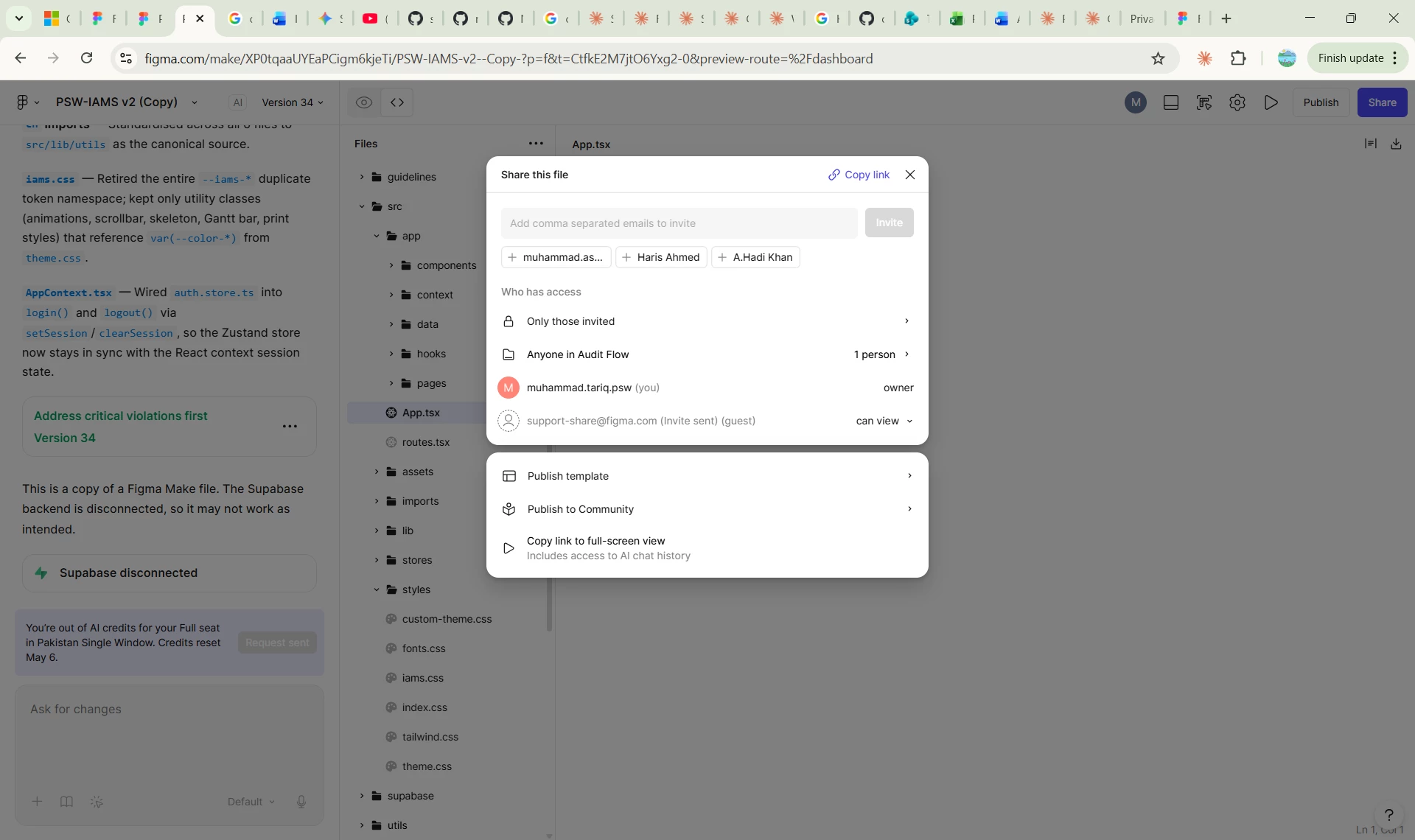Click the plus attach icon in chat
Screen dimensions: 1415x840
coord(37,802)
